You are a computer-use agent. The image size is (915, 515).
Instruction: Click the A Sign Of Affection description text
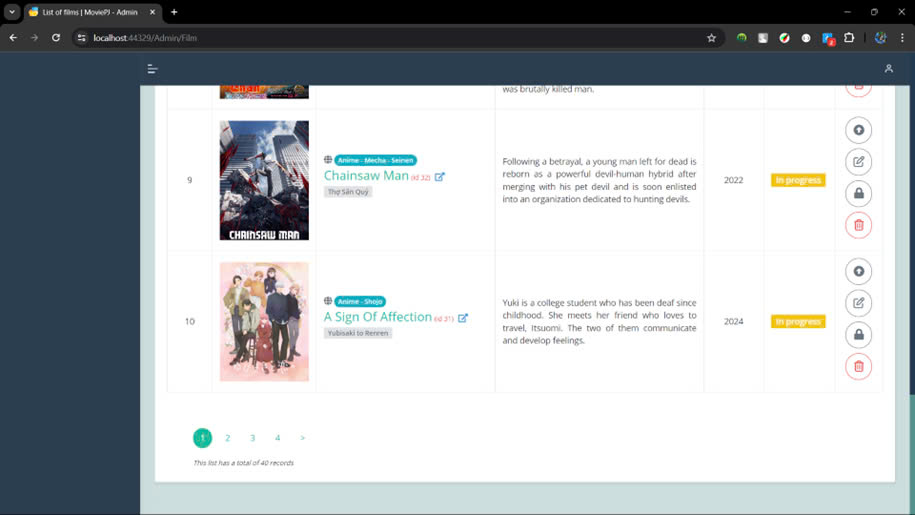click(x=599, y=321)
